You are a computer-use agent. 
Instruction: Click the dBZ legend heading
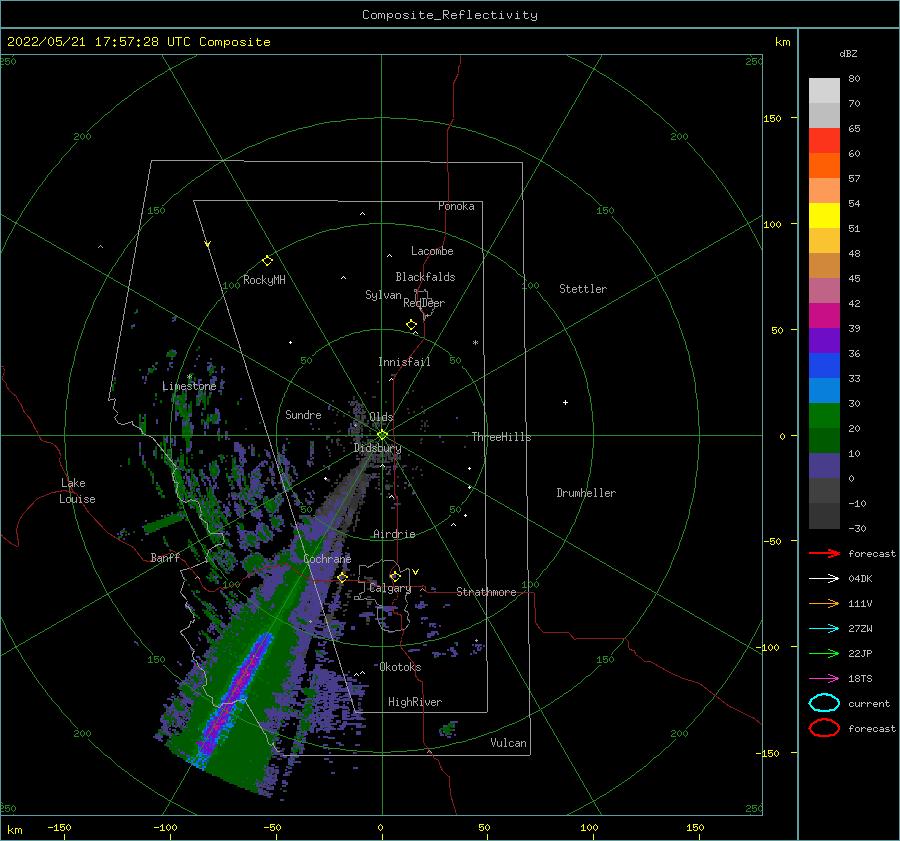tap(848, 53)
